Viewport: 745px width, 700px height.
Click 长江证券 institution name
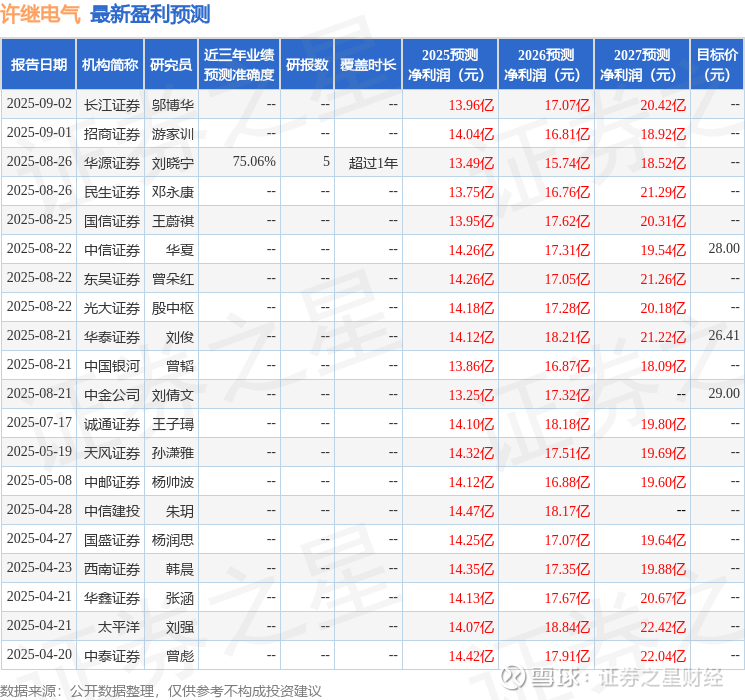click(x=112, y=105)
